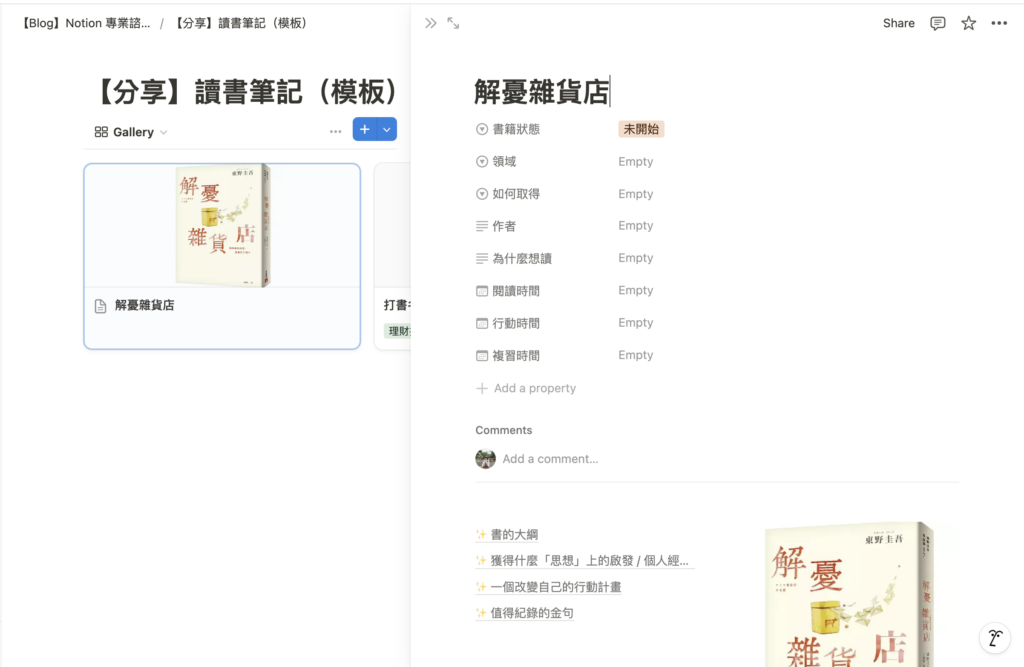Open the 解憂雜貨店 gallery card cover image
1024x667 pixels.
click(222, 226)
